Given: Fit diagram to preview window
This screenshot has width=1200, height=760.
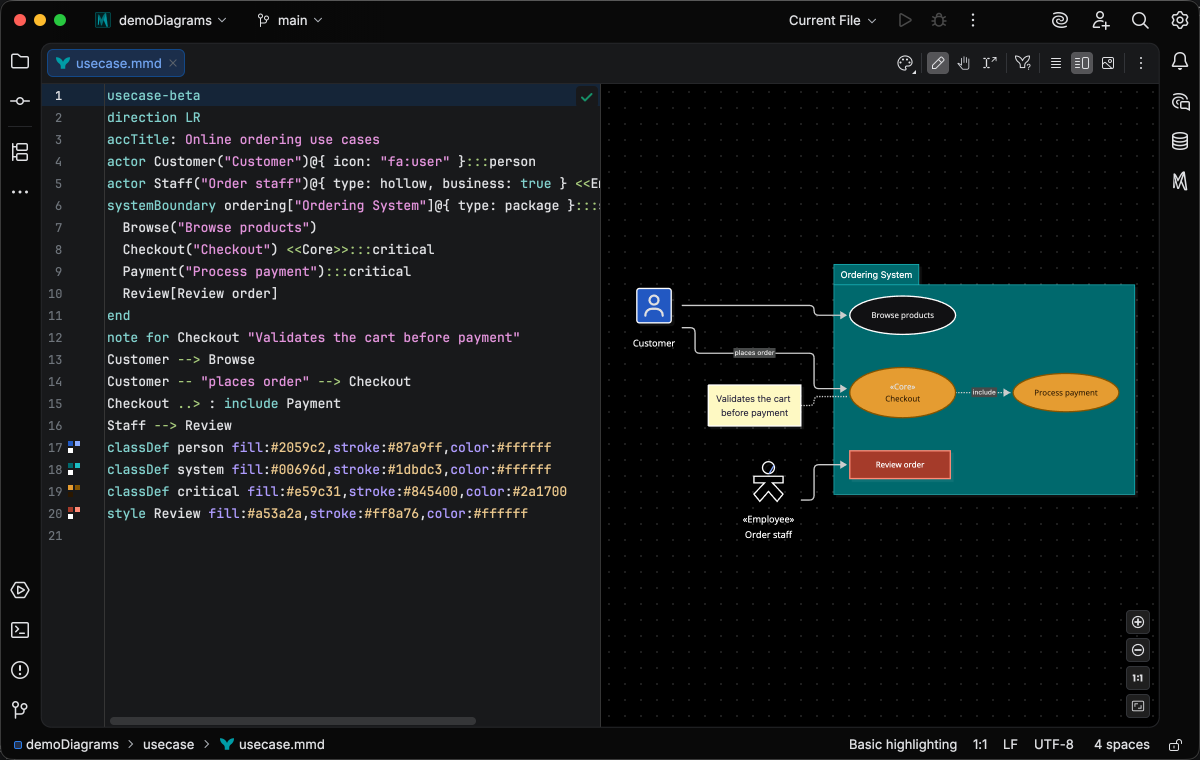Looking at the screenshot, I should pos(1138,706).
